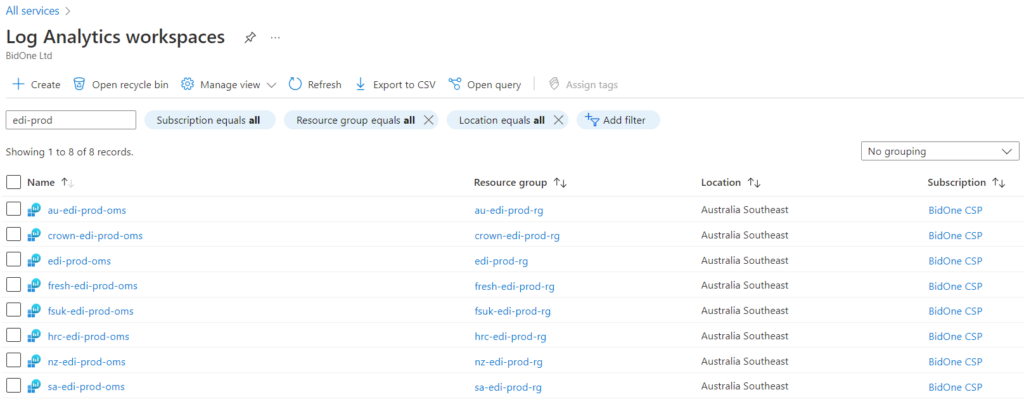Open the fsuk-edi-prod-oms workspace
1024x404 pixels.
pyautogui.click(x=91, y=311)
